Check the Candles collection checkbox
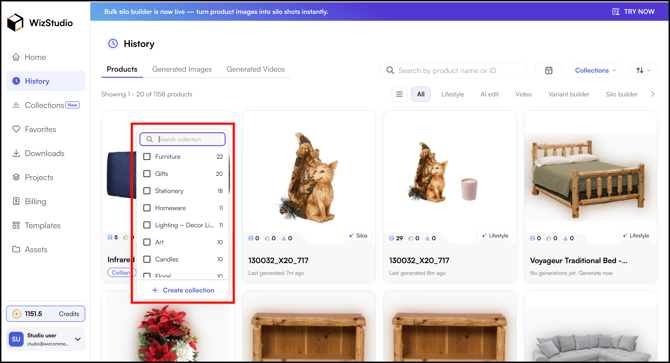 click(x=147, y=259)
